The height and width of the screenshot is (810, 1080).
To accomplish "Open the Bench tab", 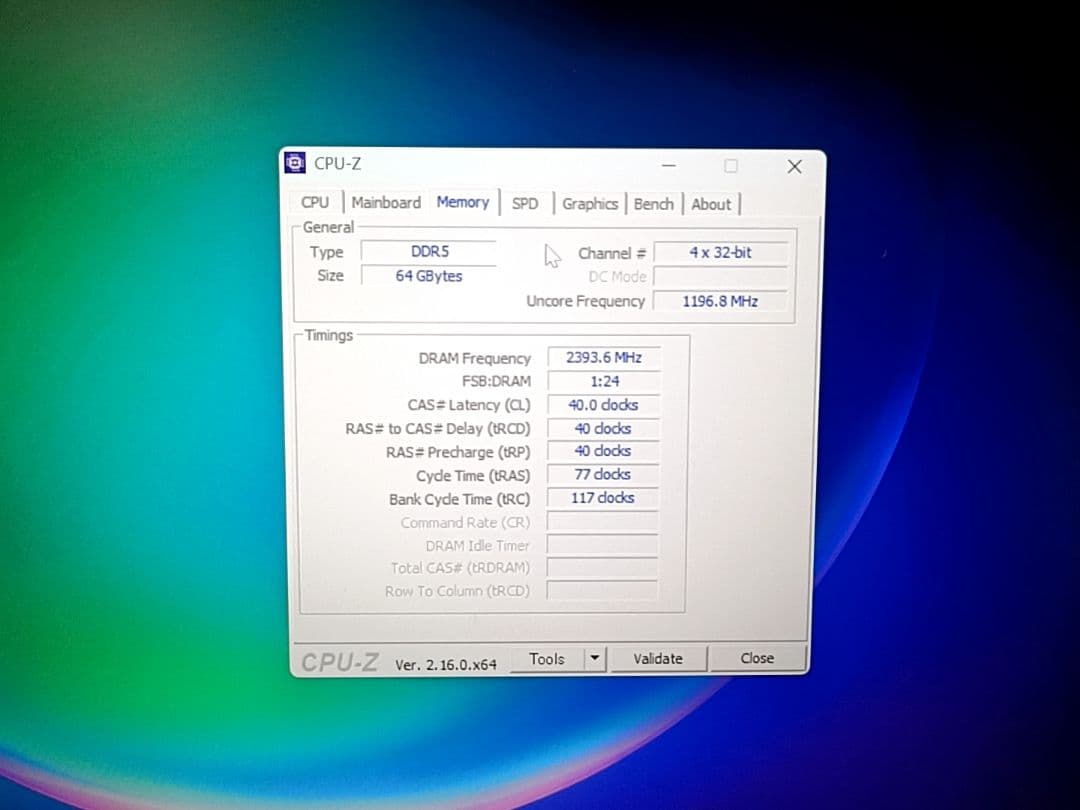I will pyautogui.click(x=653, y=204).
